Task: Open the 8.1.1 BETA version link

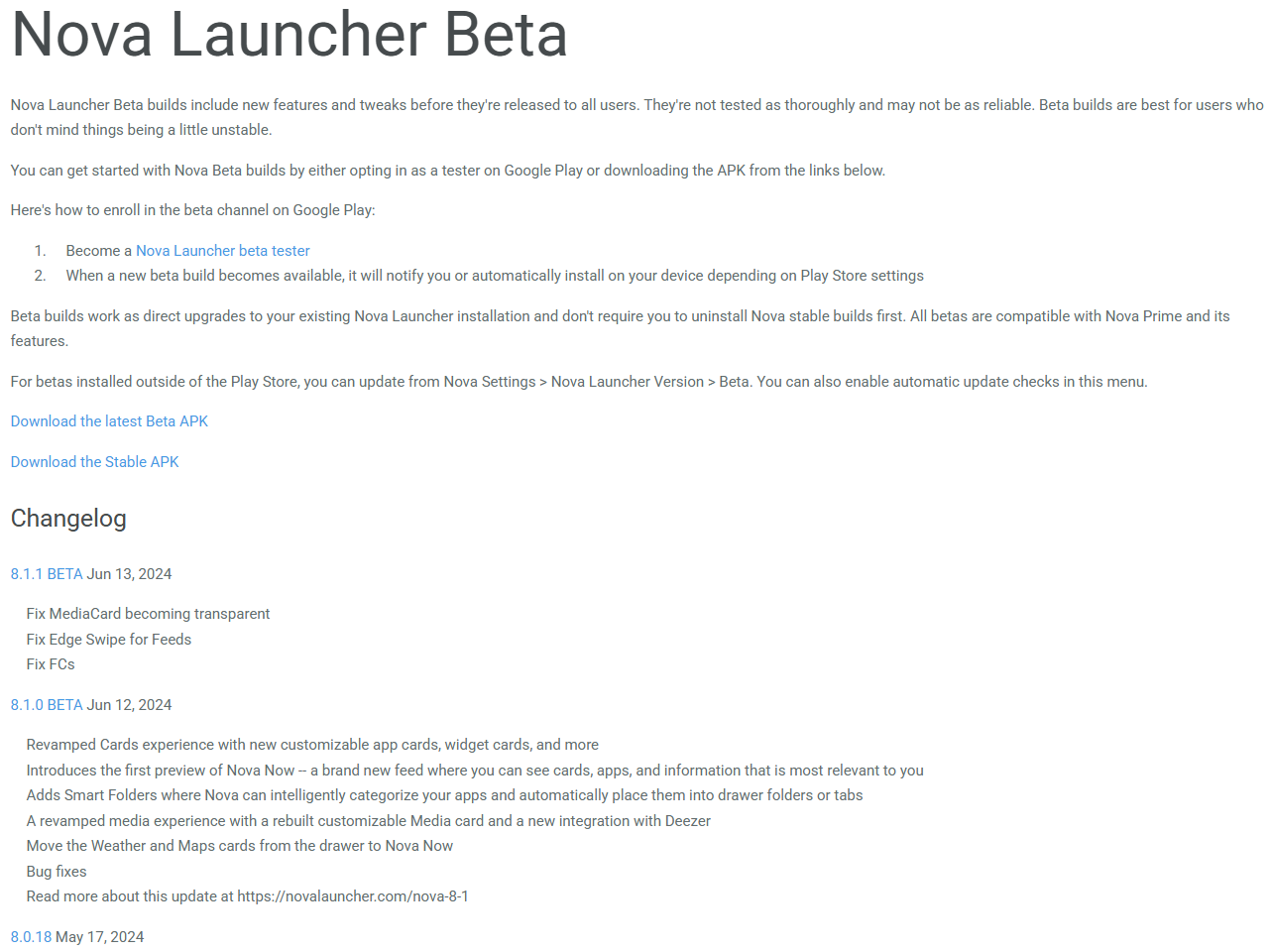Action: pyautogui.click(x=47, y=574)
